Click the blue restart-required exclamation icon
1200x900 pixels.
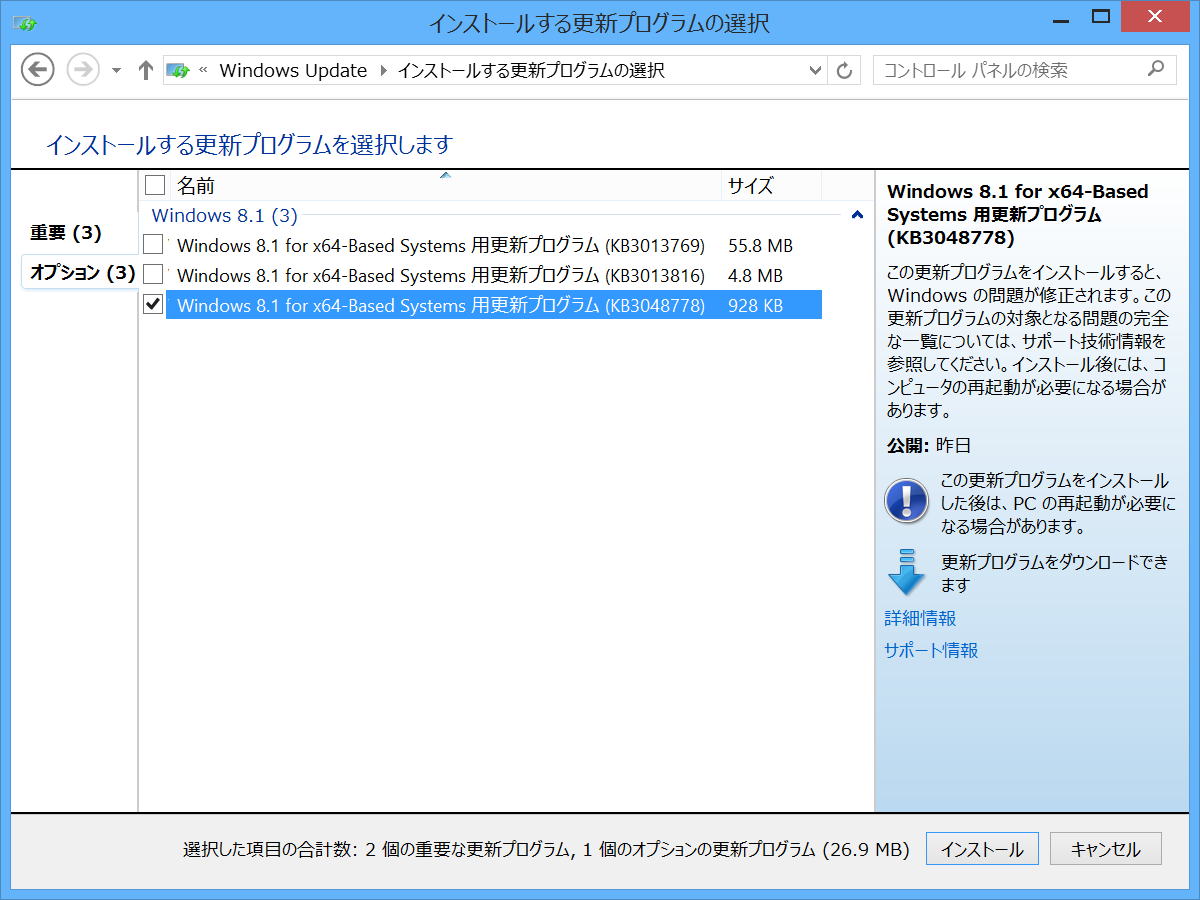click(x=905, y=500)
